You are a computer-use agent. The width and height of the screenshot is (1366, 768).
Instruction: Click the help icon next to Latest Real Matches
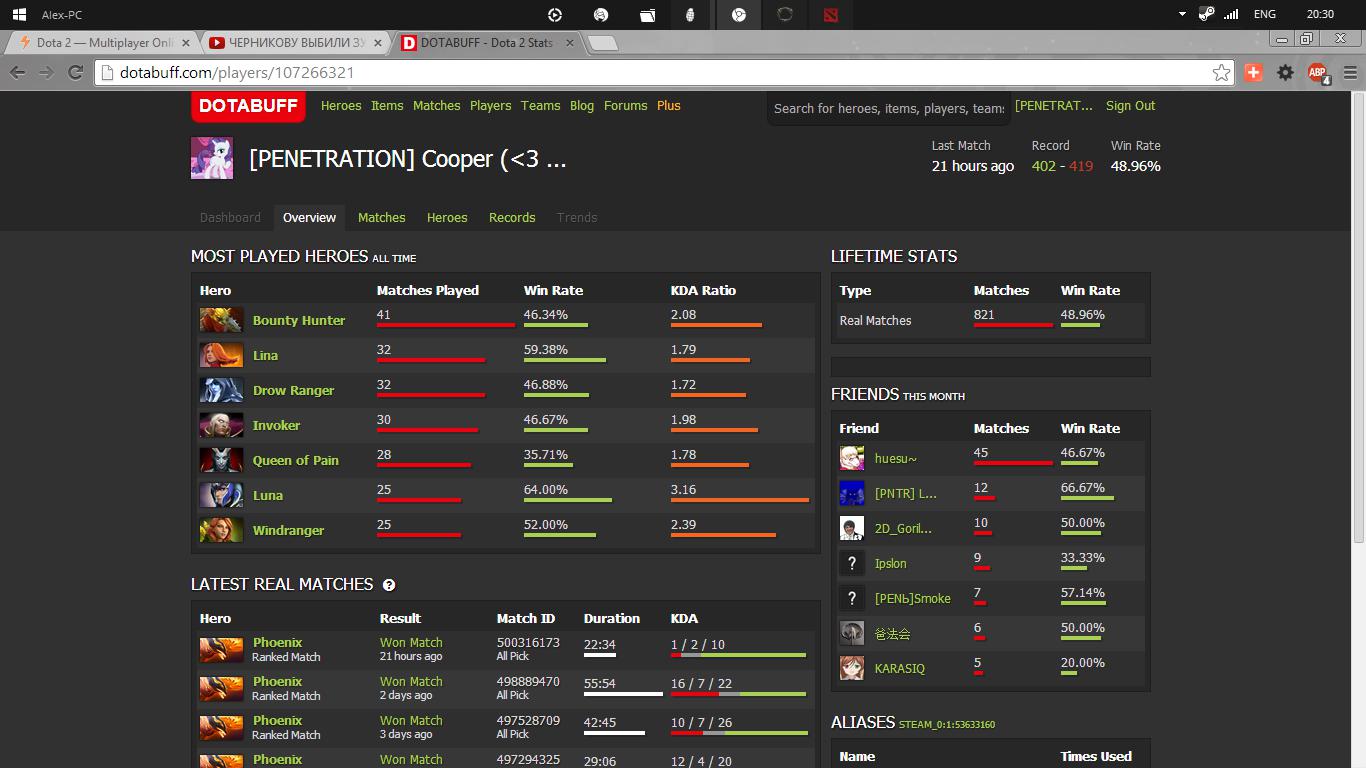click(x=389, y=585)
